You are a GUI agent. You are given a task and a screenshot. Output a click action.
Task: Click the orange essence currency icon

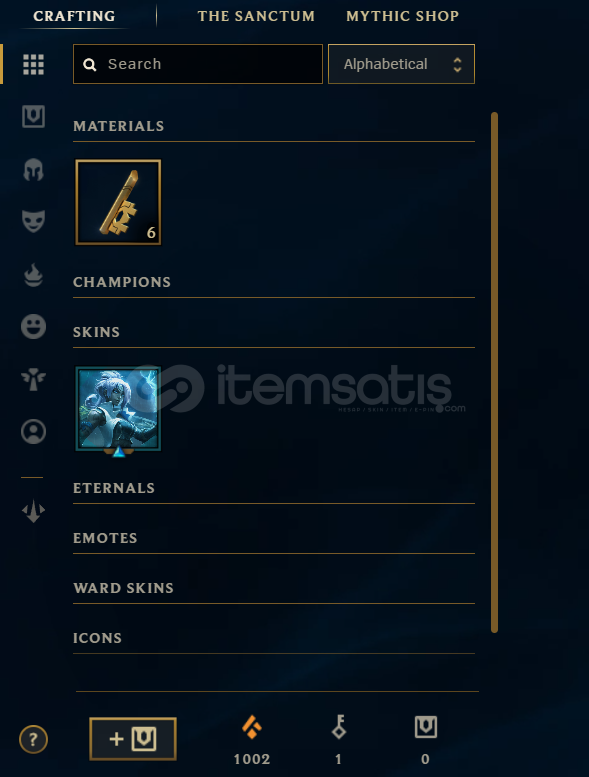(x=252, y=727)
